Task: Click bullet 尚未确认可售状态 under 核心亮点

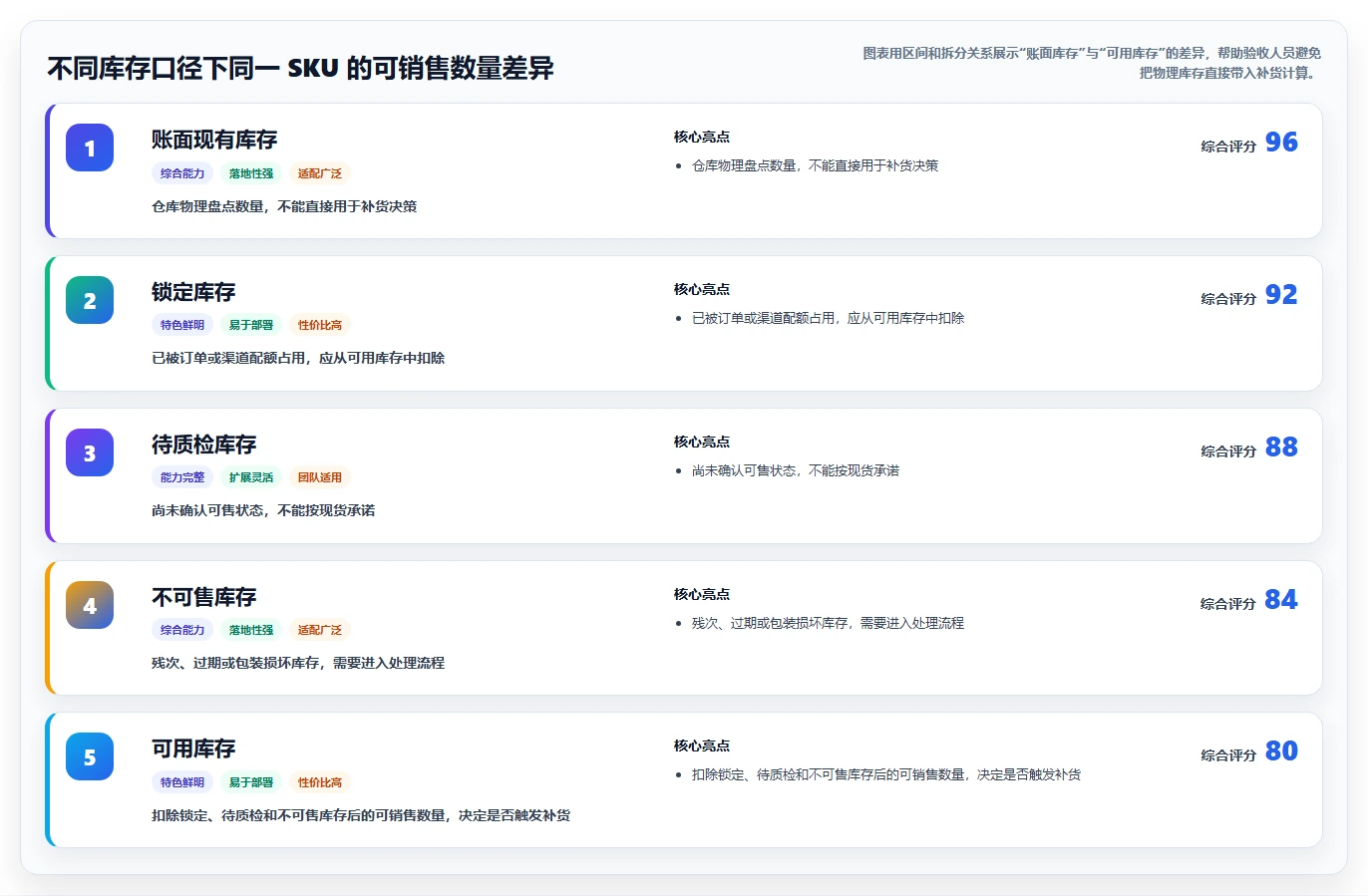Action: [796, 471]
